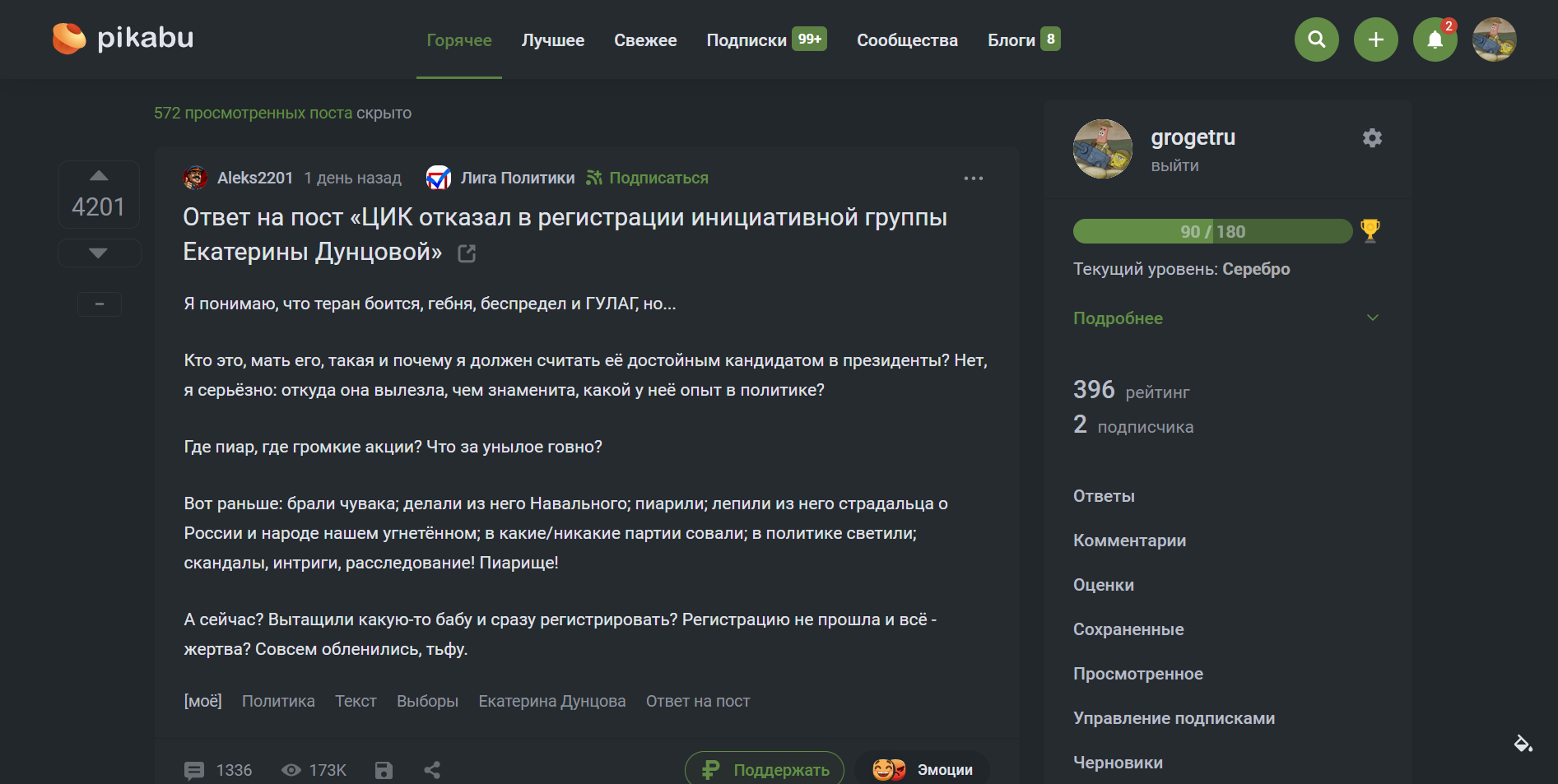Click the 396 рейтинг stat
This screenshot has height=784, width=1558.
click(x=1132, y=390)
